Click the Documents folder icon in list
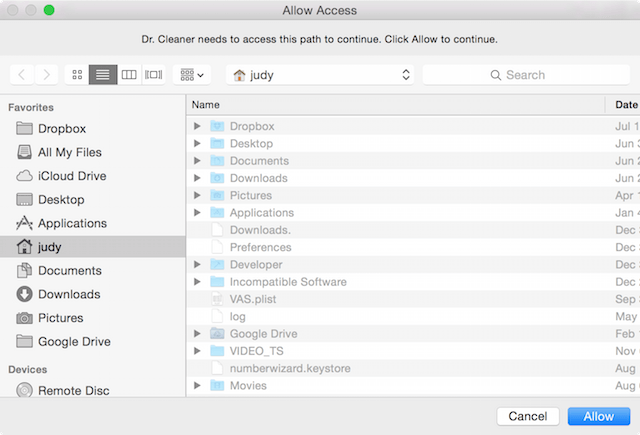 (x=217, y=161)
